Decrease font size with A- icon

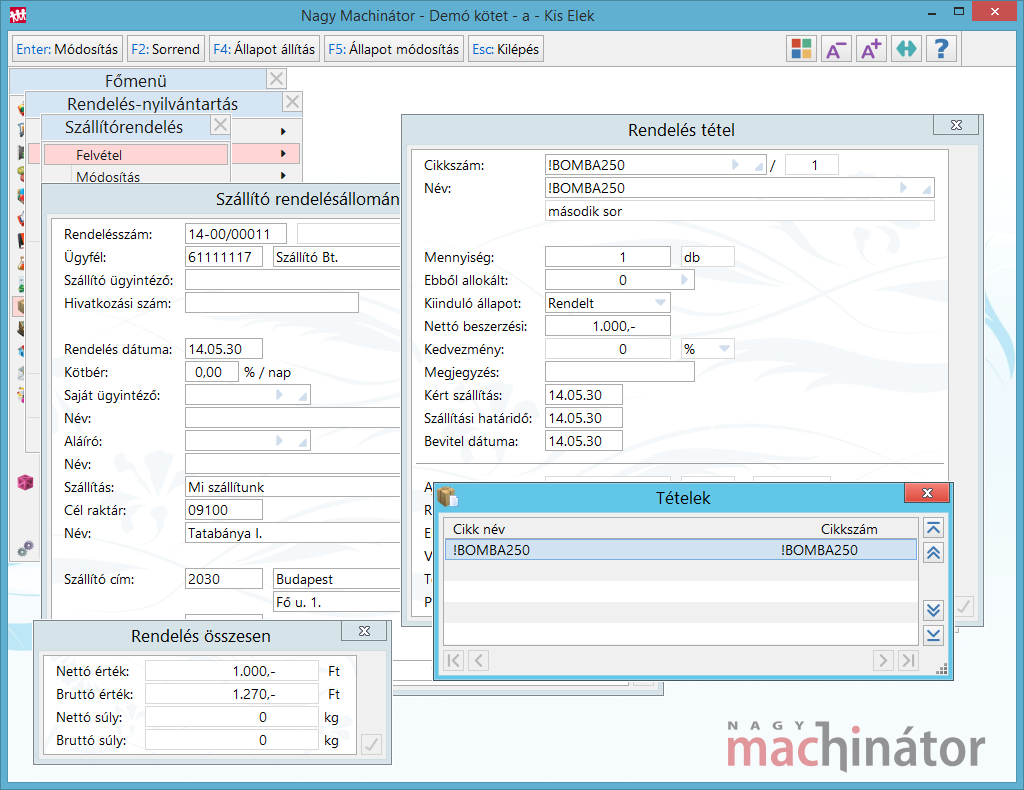click(836, 49)
